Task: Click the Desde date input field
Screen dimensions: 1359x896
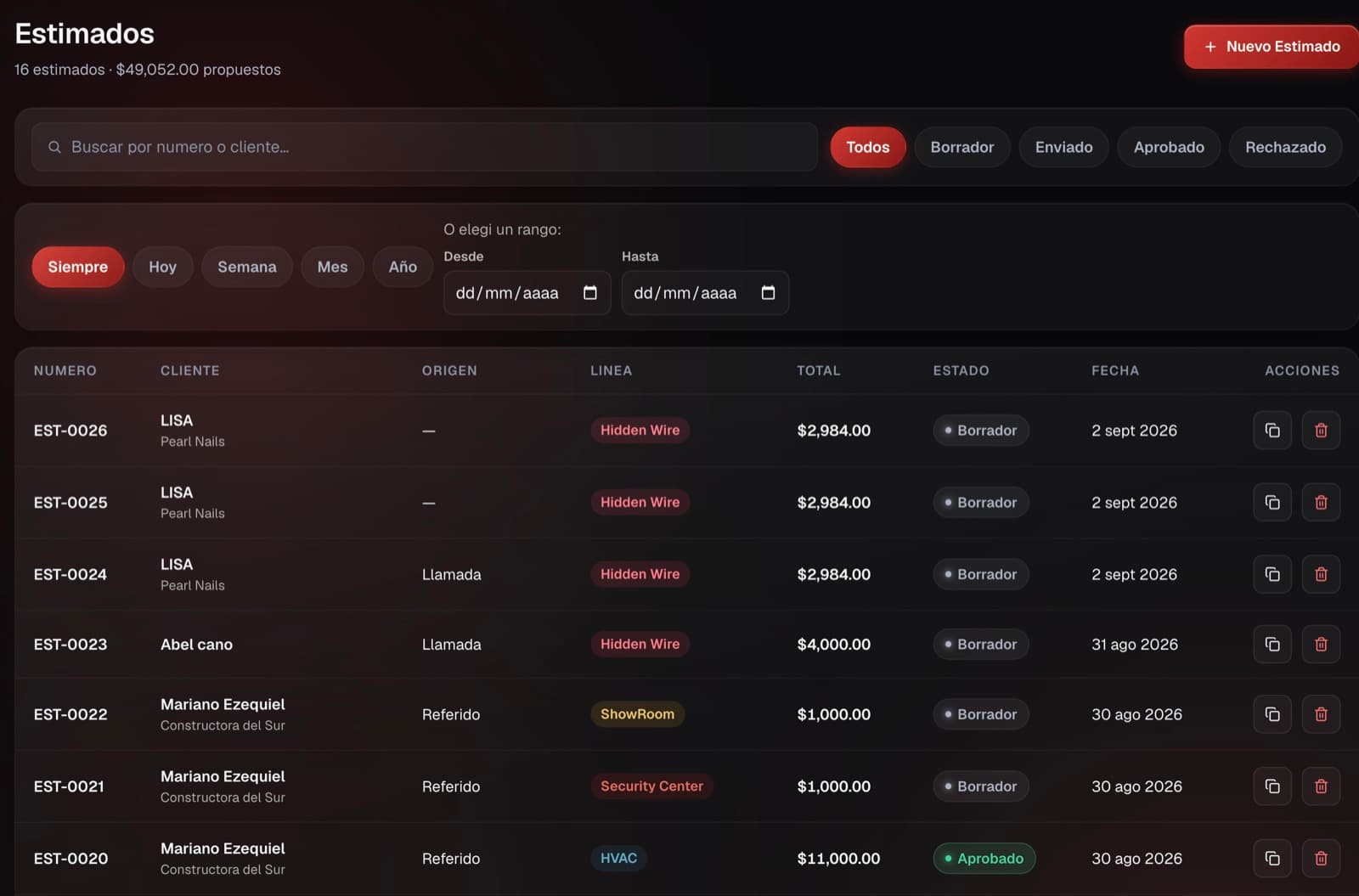Action: tap(527, 293)
